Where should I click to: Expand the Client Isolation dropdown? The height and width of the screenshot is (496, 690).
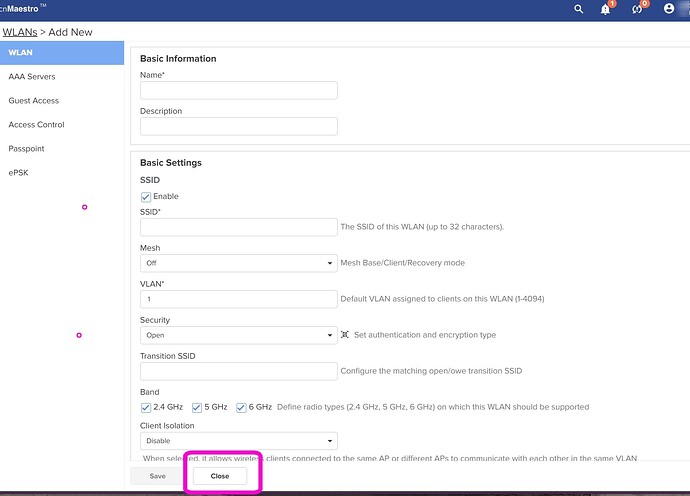click(x=238, y=441)
